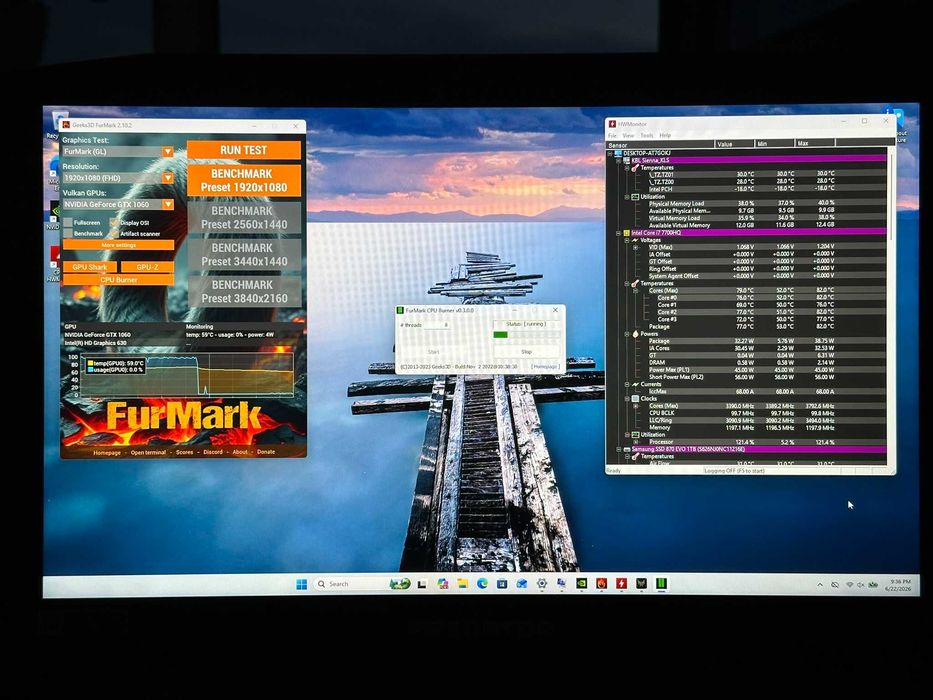Click the CPU Burner green progress bar

(526, 335)
